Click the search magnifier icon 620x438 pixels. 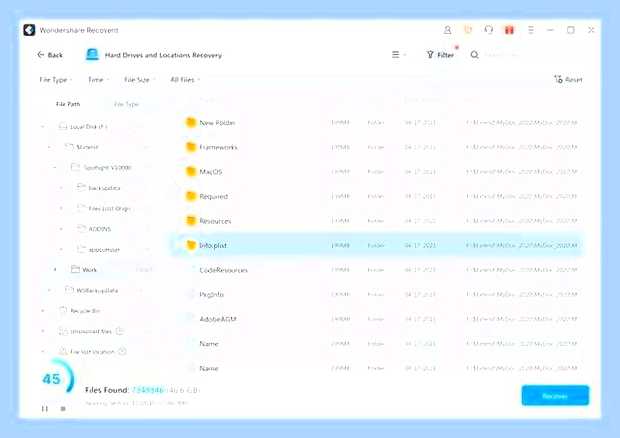[x=474, y=55]
